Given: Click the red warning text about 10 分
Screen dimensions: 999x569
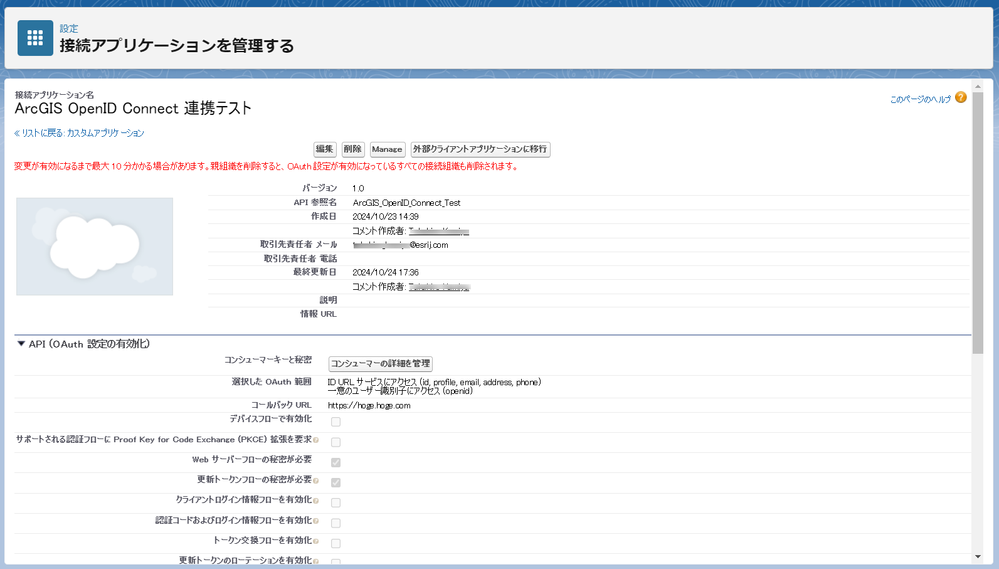Looking at the screenshot, I should [266, 166].
